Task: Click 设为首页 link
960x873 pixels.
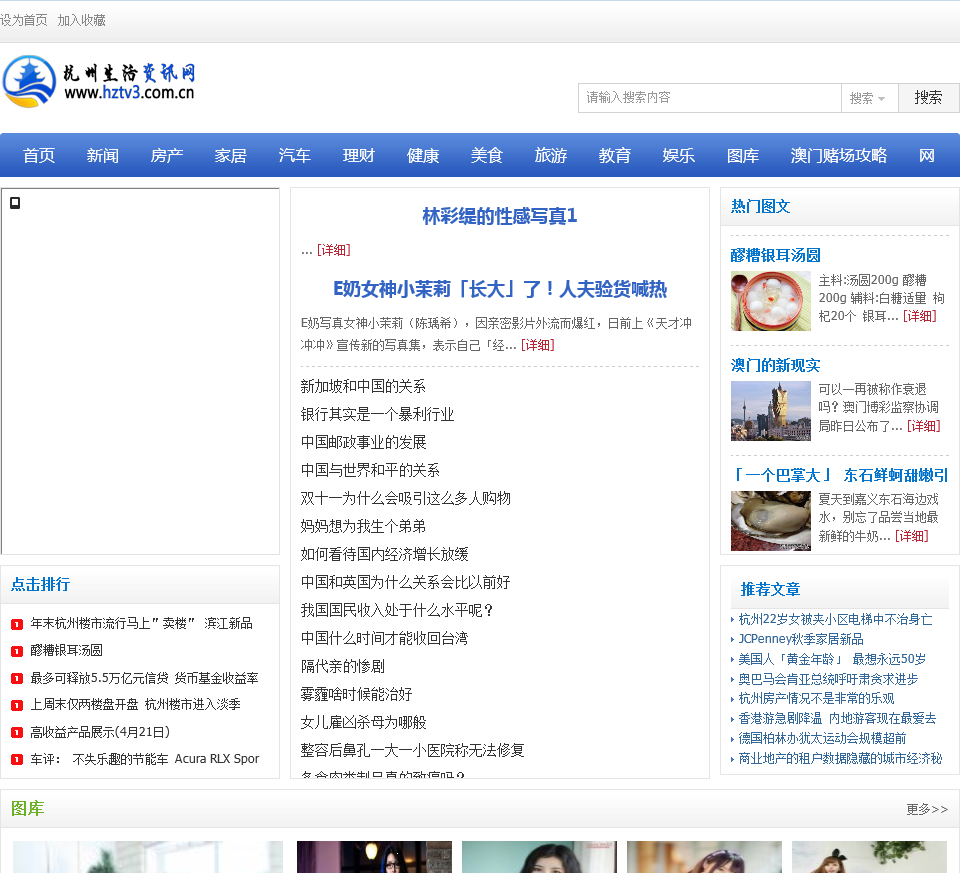Action: (24, 20)
